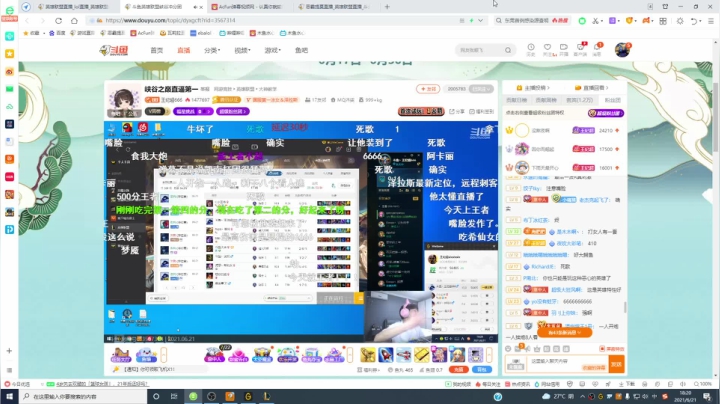Open the 直播 menu item

(184, 50)
